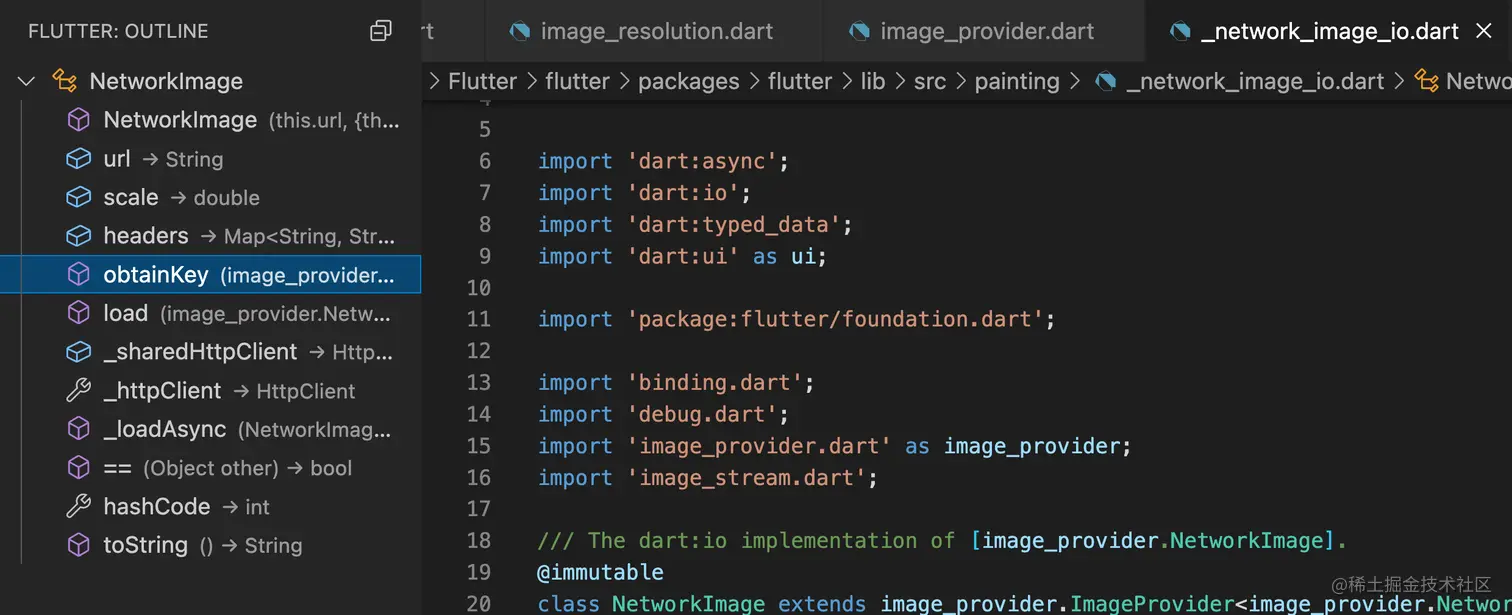
Task: Click the class symbol icon in breadcrumb
Action: 1427,81
